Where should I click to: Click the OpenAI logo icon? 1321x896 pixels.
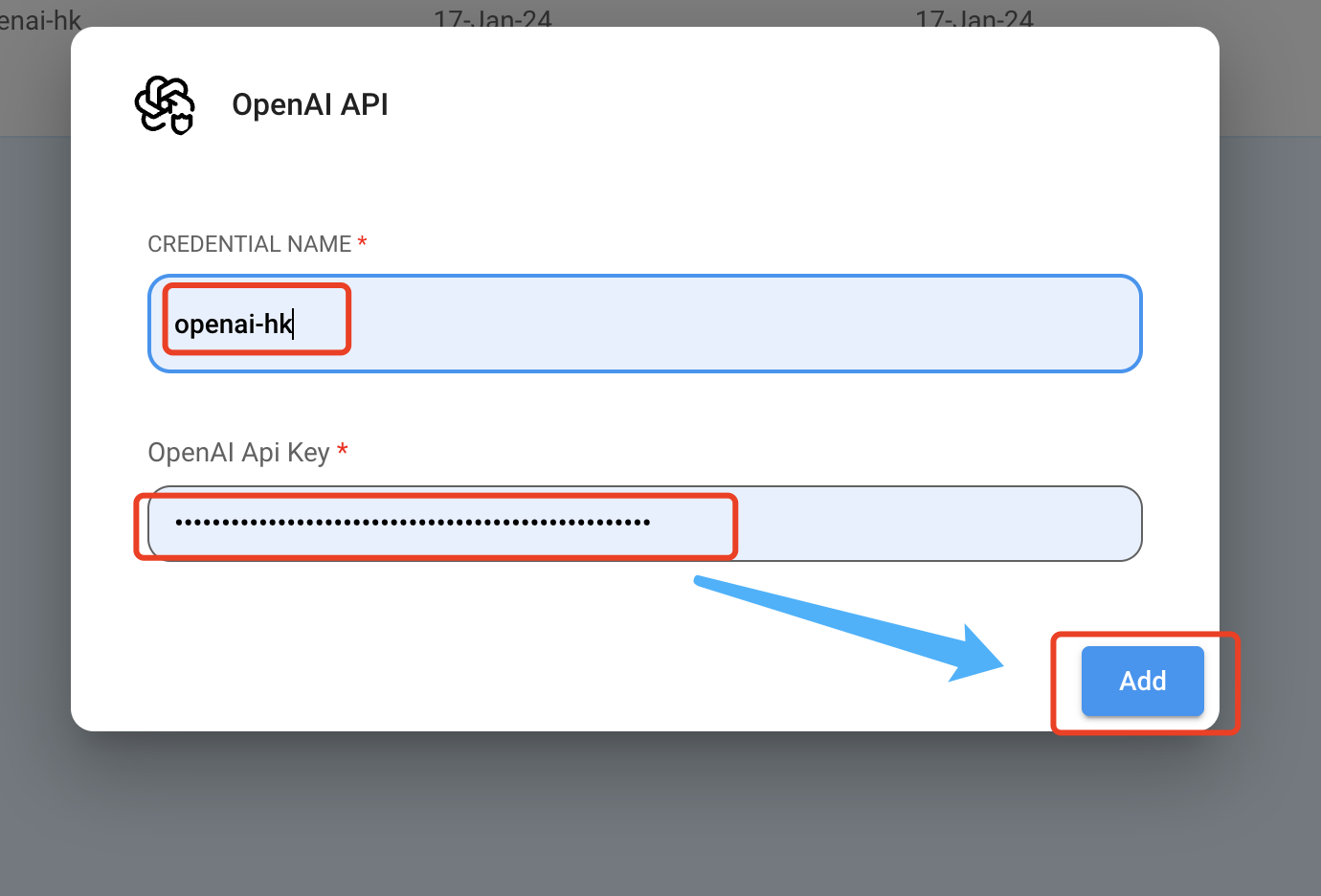pos(165,105)
